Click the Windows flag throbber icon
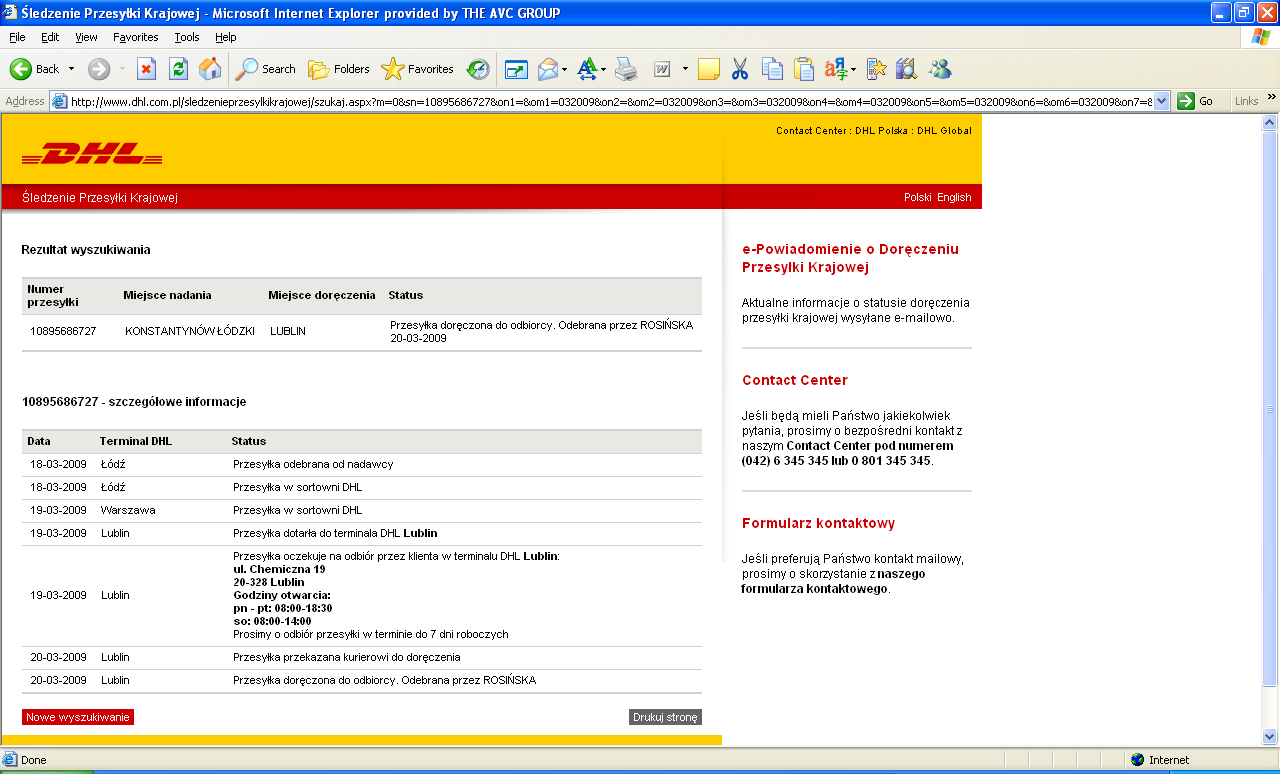 click(1261, 37)
